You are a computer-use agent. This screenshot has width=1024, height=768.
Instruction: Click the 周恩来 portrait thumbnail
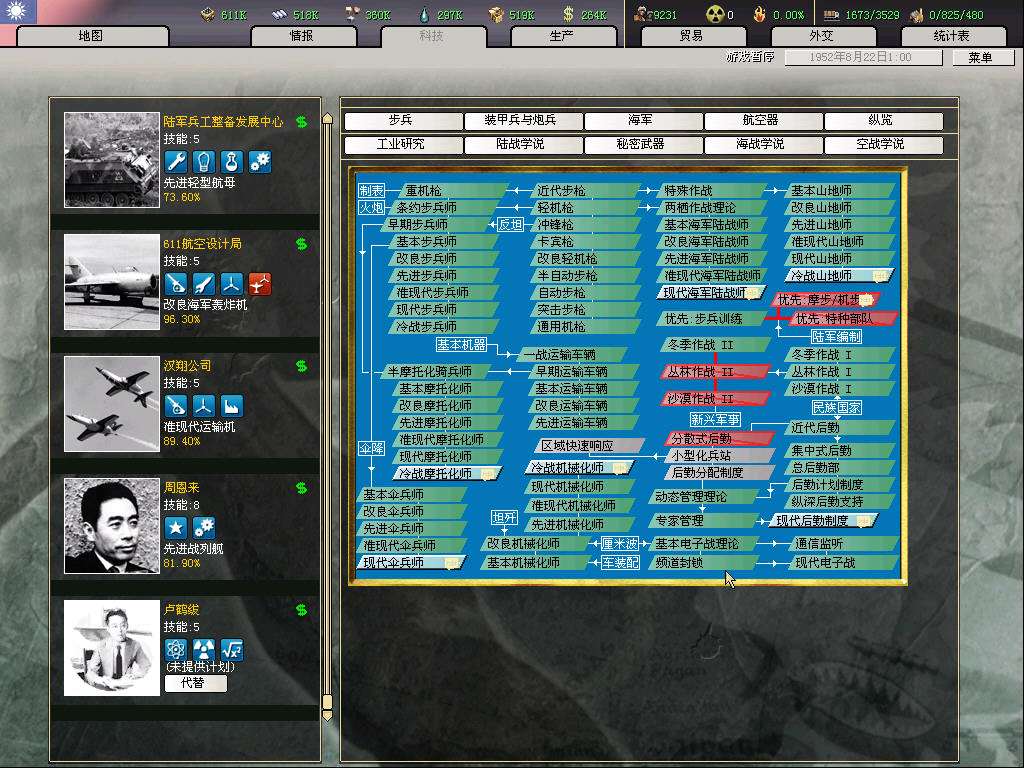point(111,526)
